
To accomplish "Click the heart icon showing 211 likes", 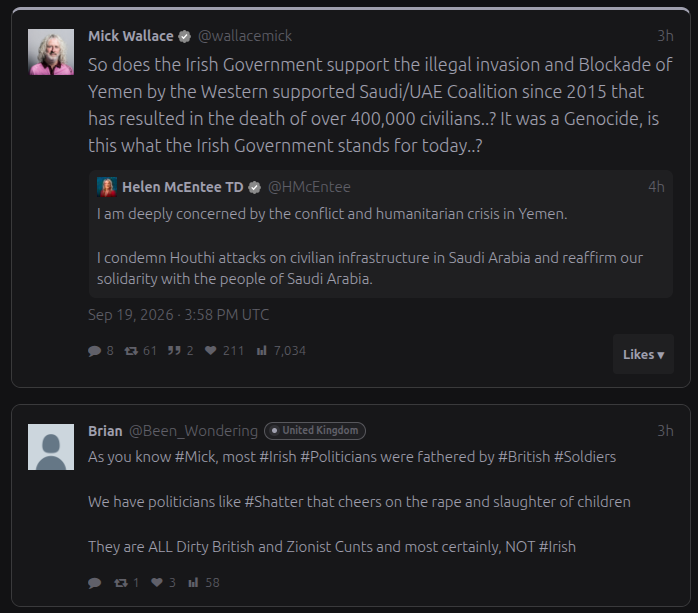I will pyautogui.click(x=211, y=351).
